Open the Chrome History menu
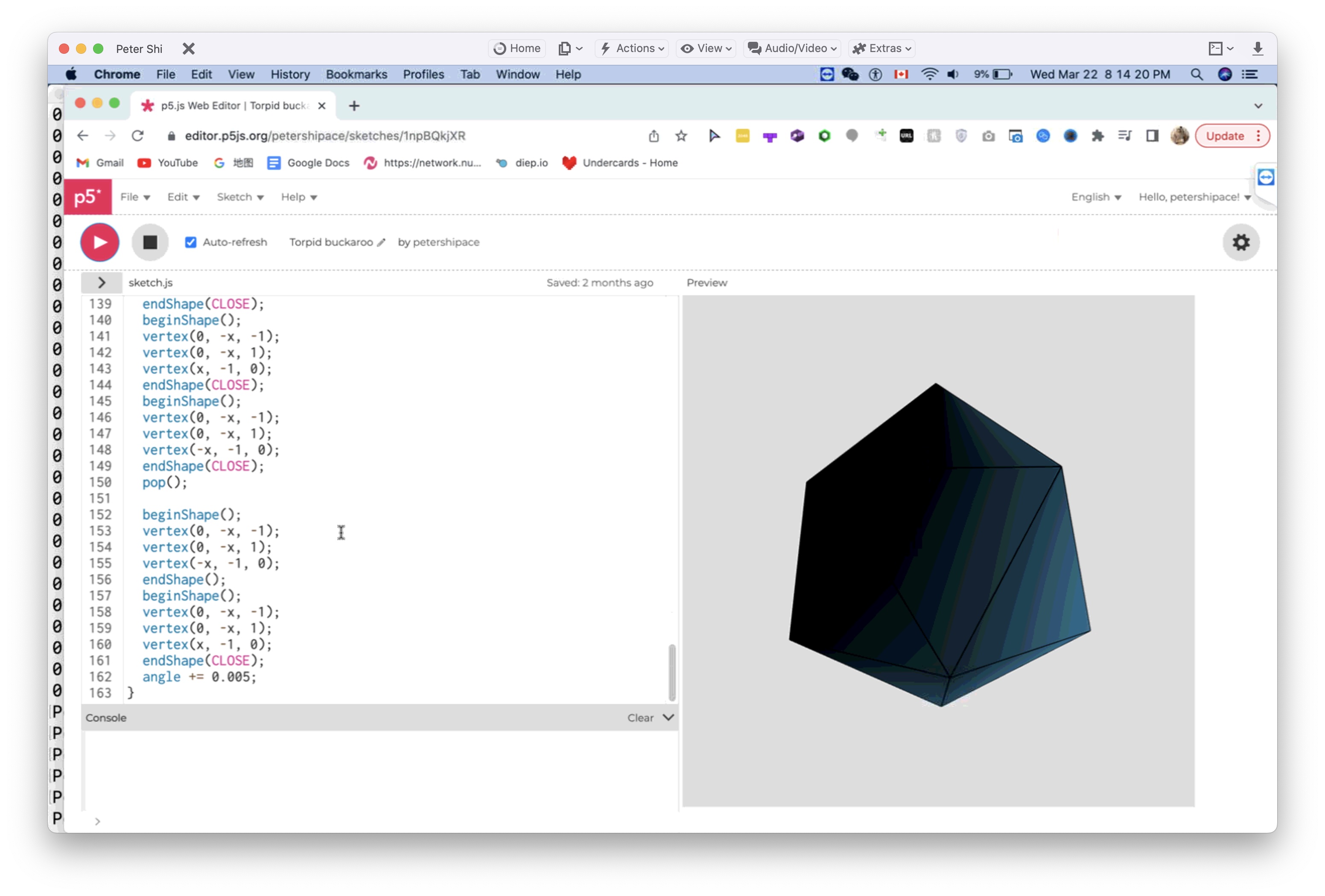 (290, 74)
